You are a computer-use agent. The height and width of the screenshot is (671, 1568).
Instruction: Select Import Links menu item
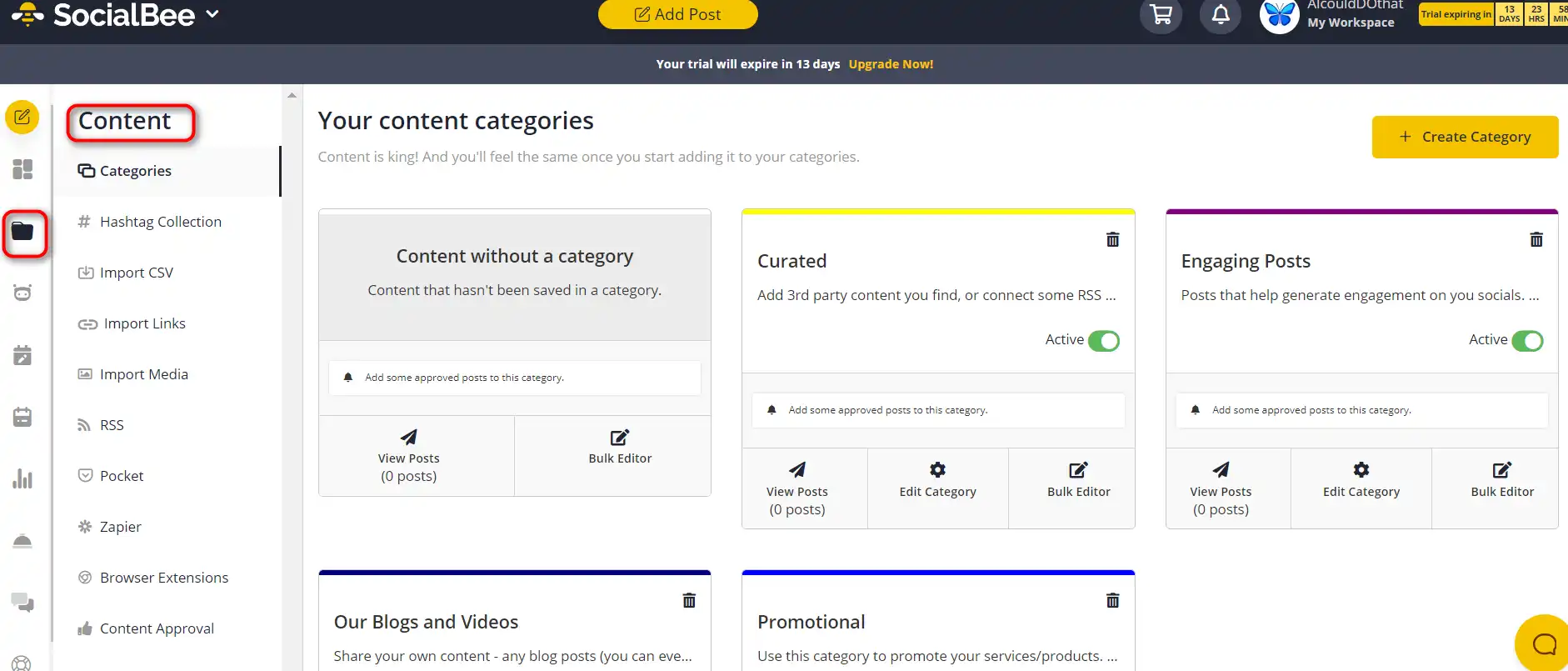point(169,323)
